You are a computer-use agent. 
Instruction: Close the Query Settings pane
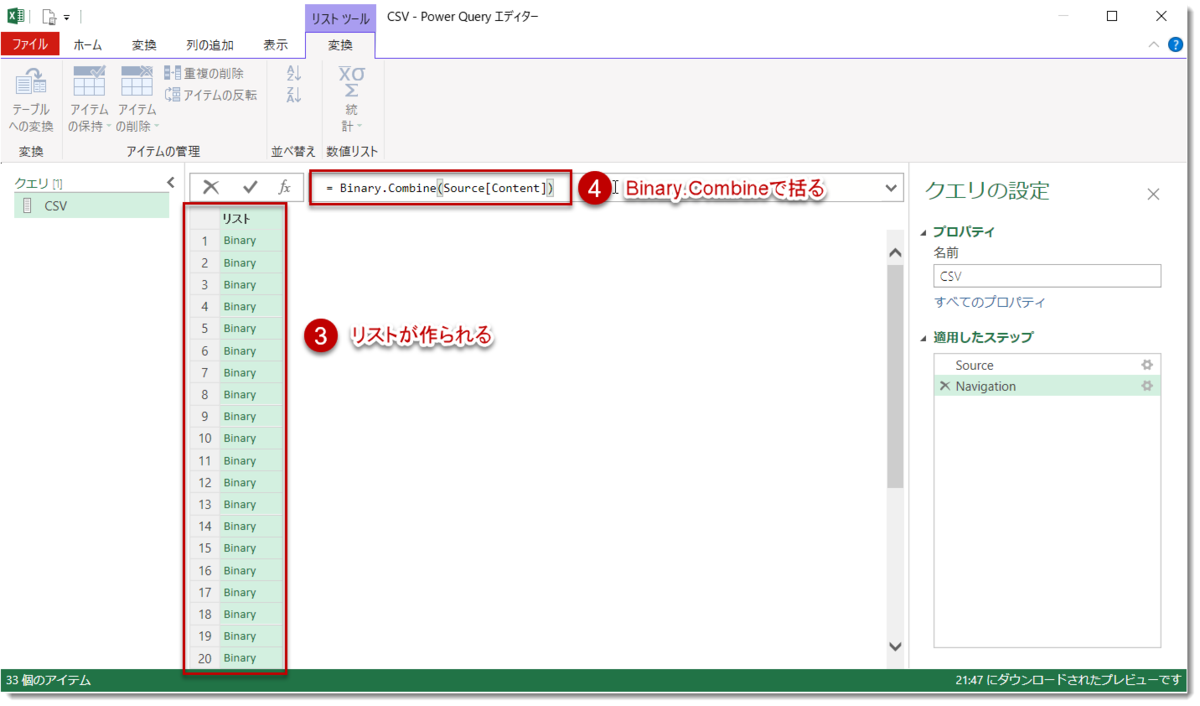pos(1153,194)
